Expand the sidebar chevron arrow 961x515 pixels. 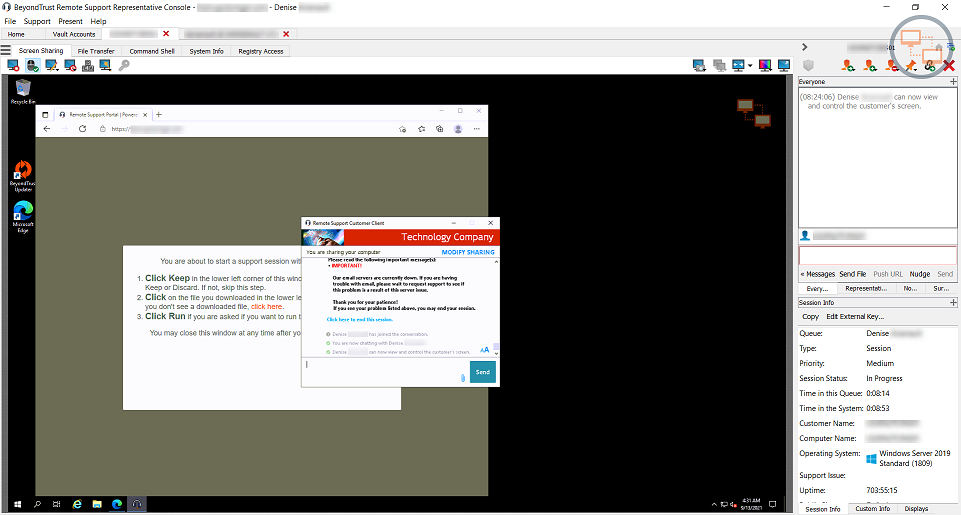point(805,47)
